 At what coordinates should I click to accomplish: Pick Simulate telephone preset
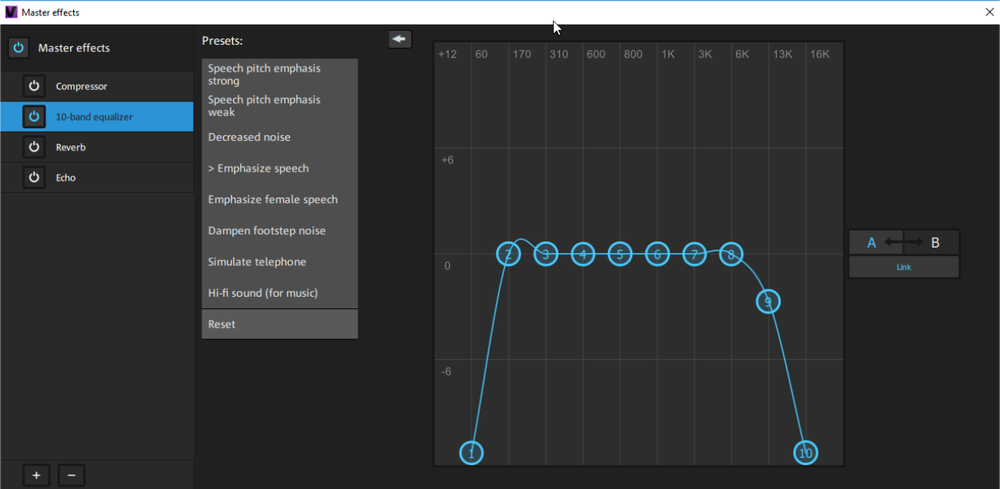(279, 262)
